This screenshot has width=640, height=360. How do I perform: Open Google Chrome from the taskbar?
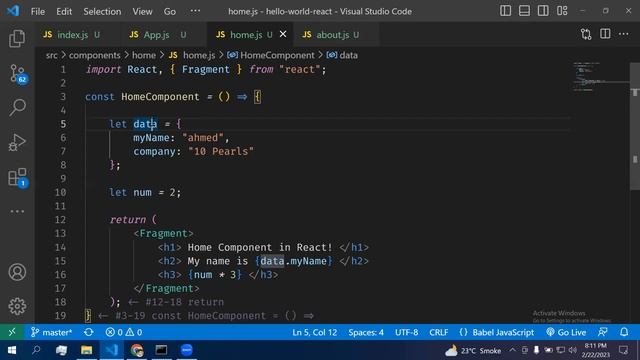click(137, 350)
